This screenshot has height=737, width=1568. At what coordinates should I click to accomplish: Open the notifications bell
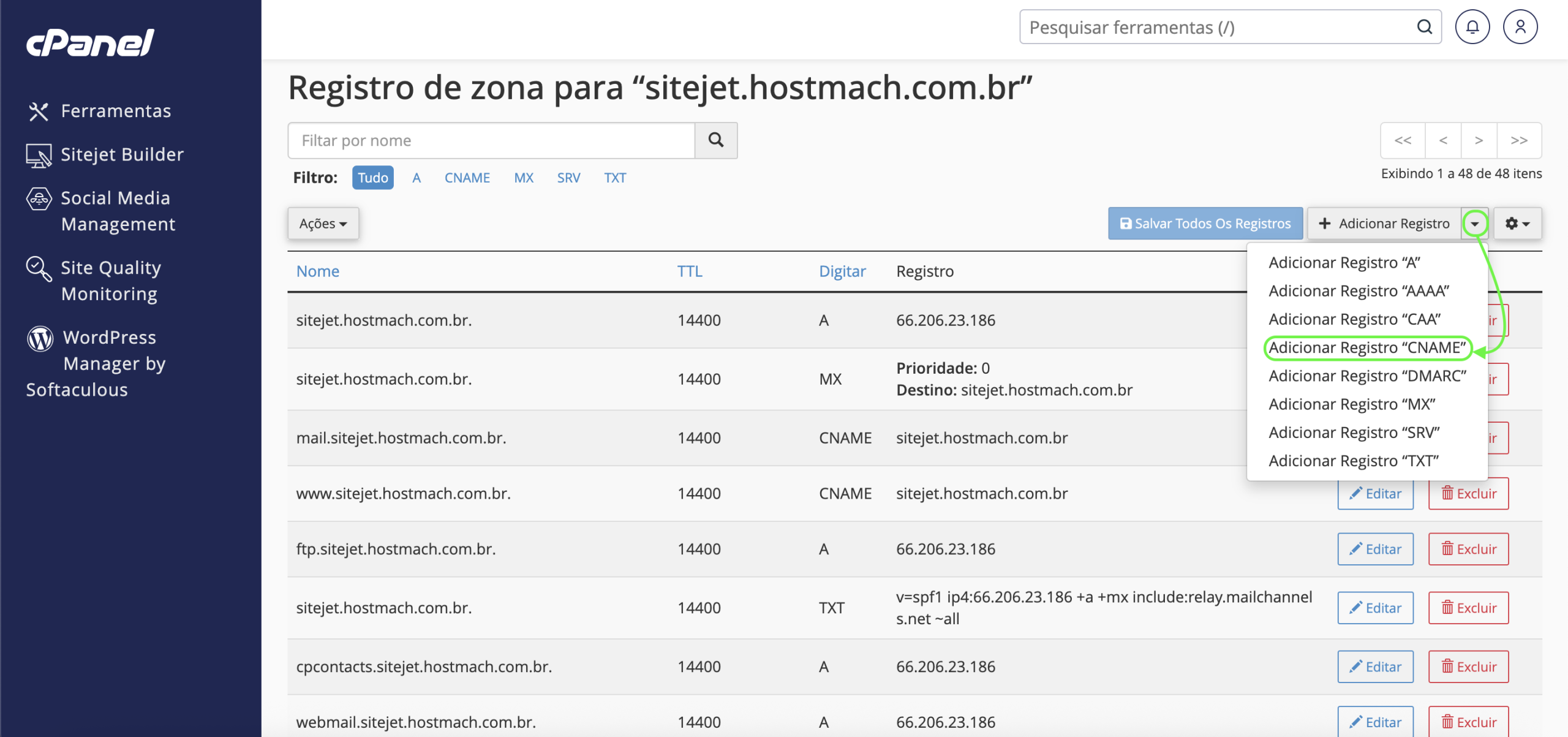click(1472, 27)
